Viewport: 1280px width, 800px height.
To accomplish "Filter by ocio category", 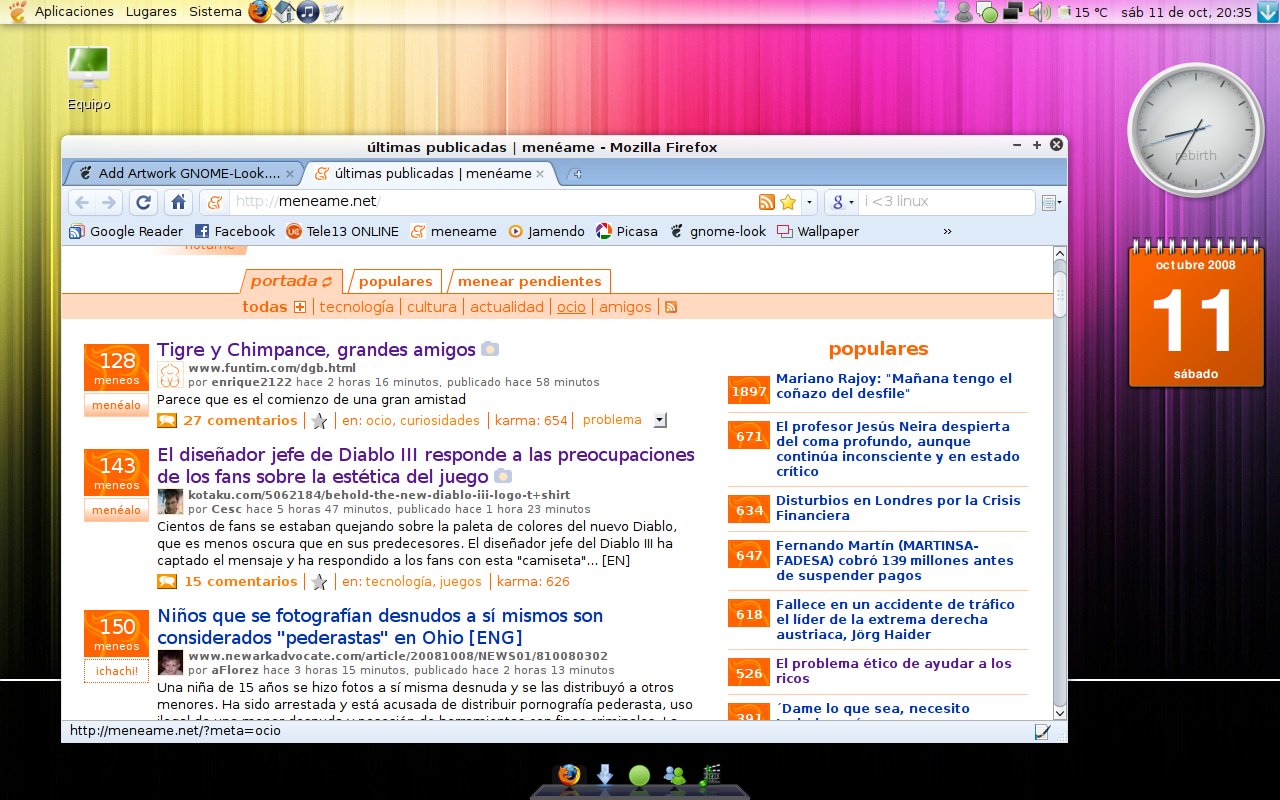I will 571,307.
